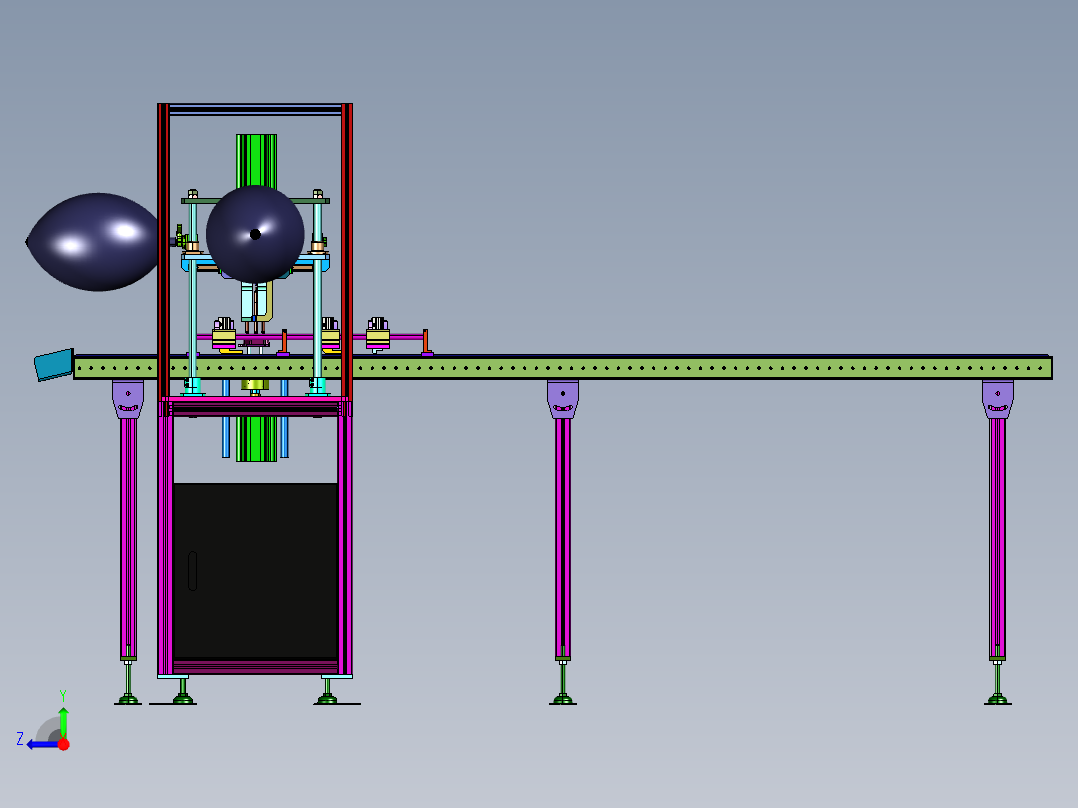Viewport: 1078px width, 808px height.
Task: Select the round dark disc inside frame
Action: coord(255,234)
